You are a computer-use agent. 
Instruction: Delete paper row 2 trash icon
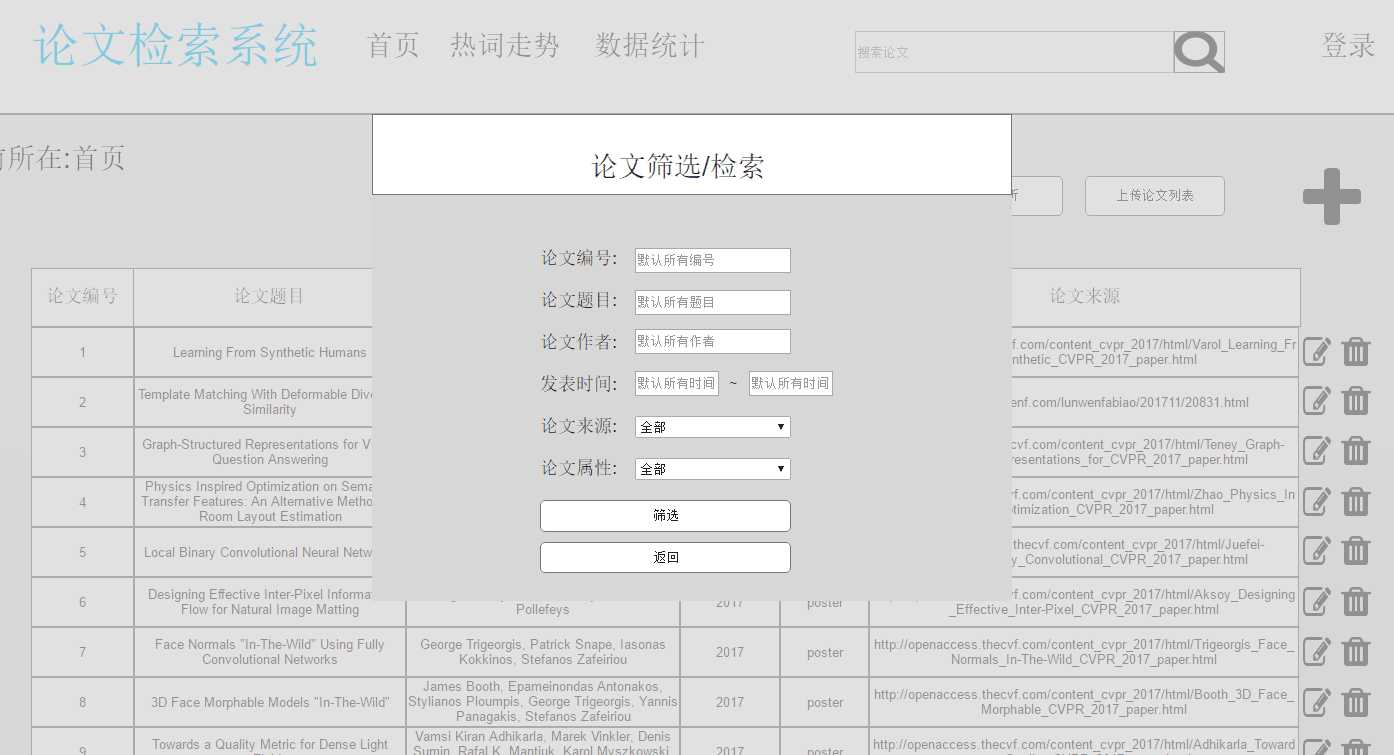[x=1356, y=401]
